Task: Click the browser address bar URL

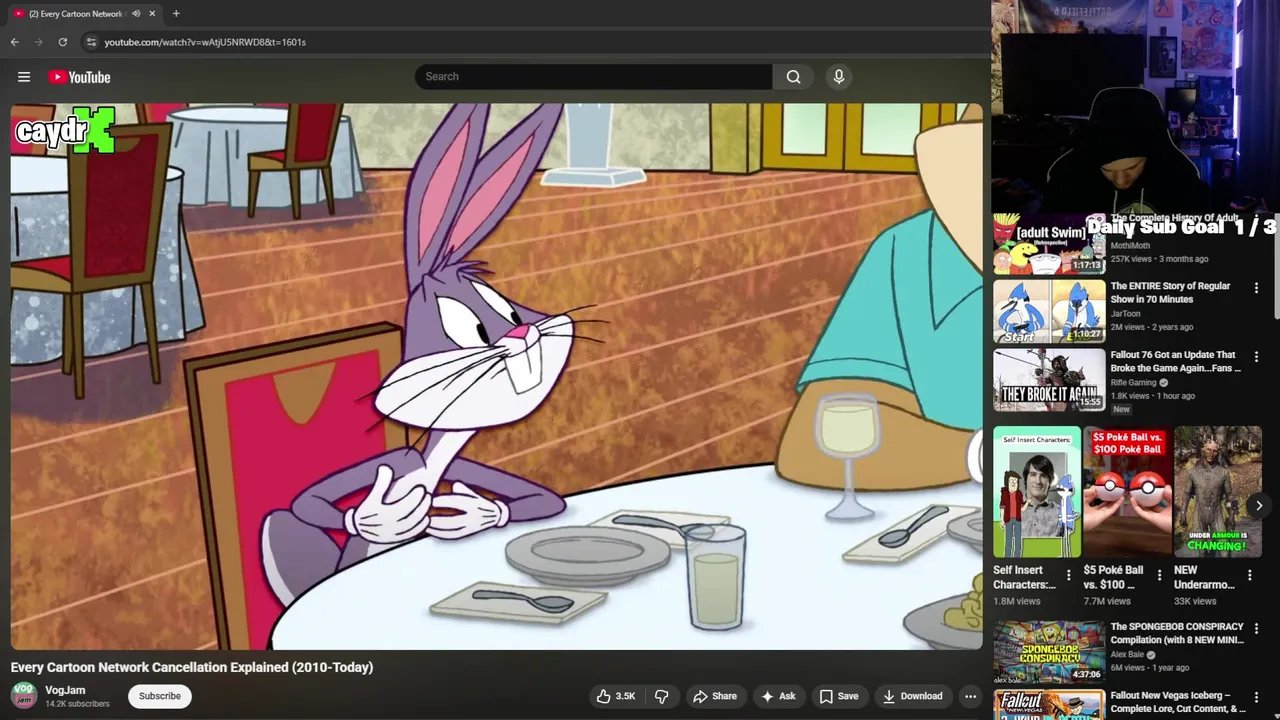Action: pos(205,42)
